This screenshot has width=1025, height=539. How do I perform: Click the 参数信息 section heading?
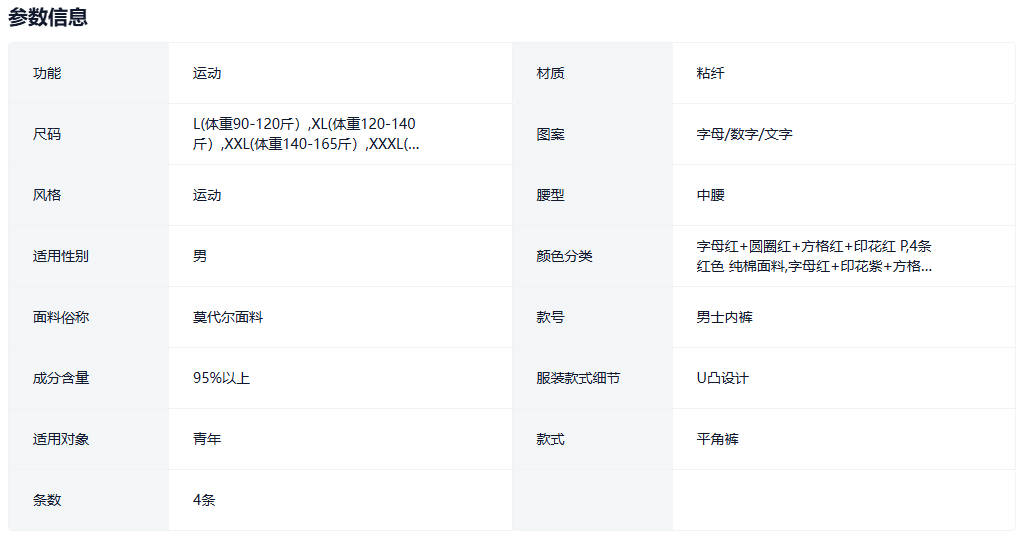point(48,17)
